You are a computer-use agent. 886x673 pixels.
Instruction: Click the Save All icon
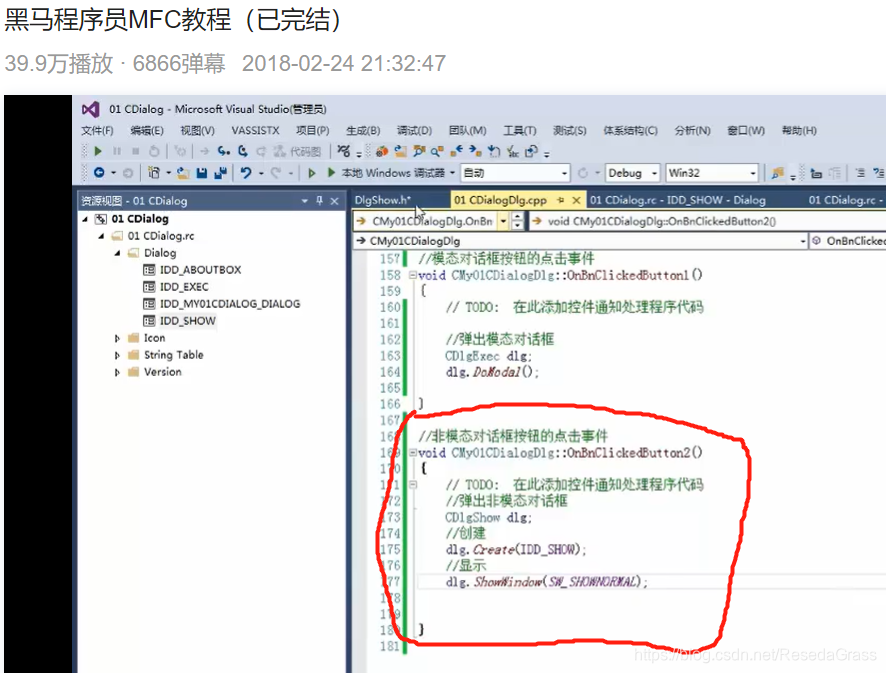tap(220, 172)
